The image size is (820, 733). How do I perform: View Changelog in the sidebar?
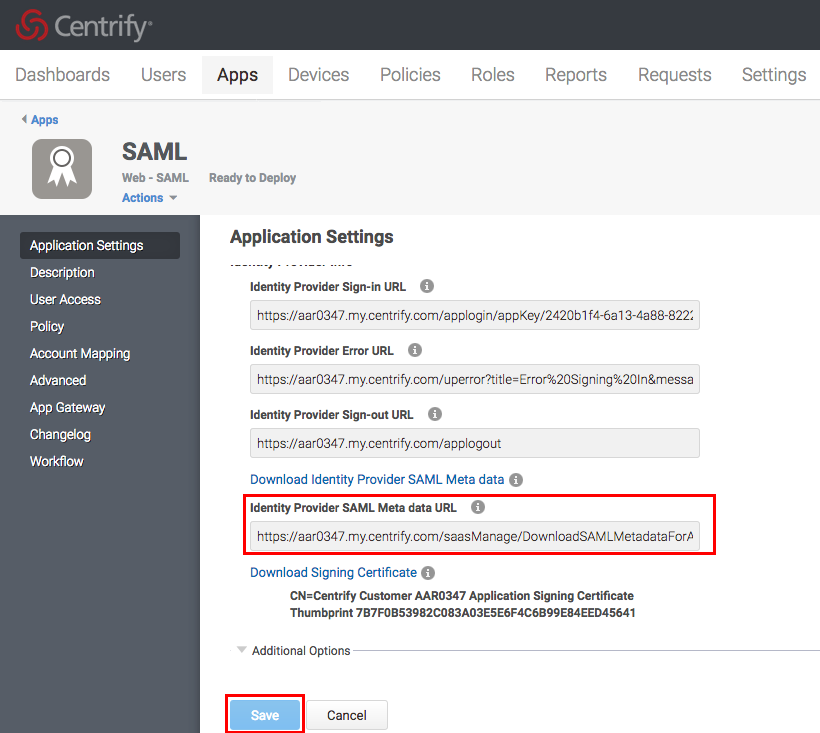coord(60,434)
